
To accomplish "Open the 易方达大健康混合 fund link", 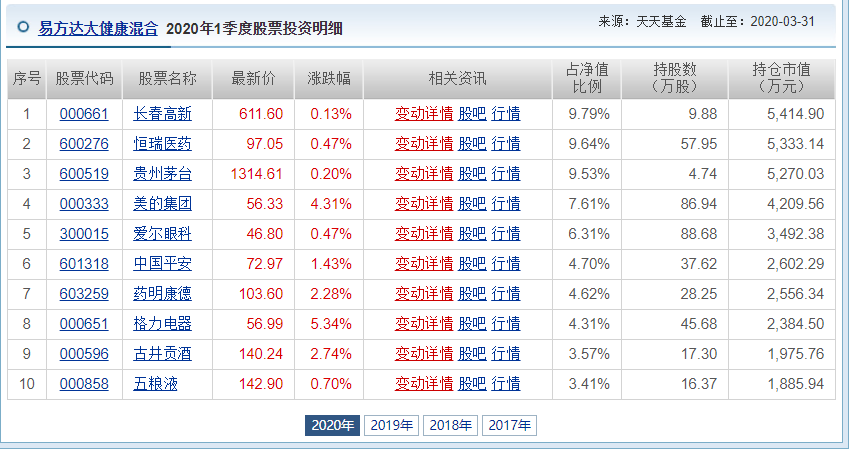I will (x=98, y=28).
